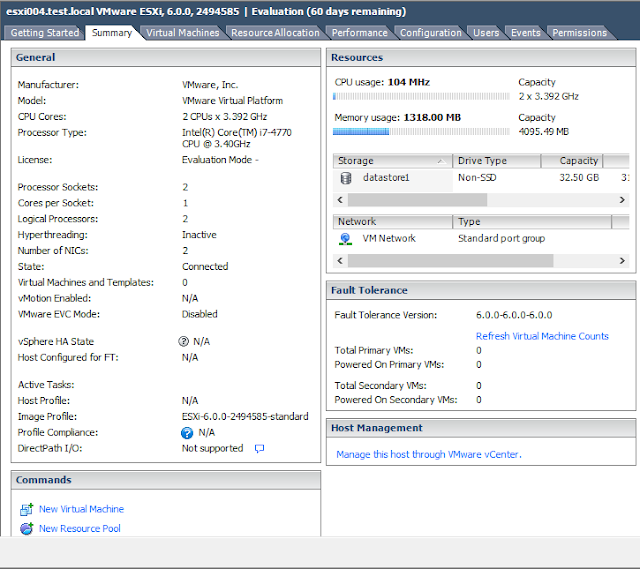Viewport: 640px width, 569px height.
Task: Click the New Virtual Machine icon
Action: point(27,509)
